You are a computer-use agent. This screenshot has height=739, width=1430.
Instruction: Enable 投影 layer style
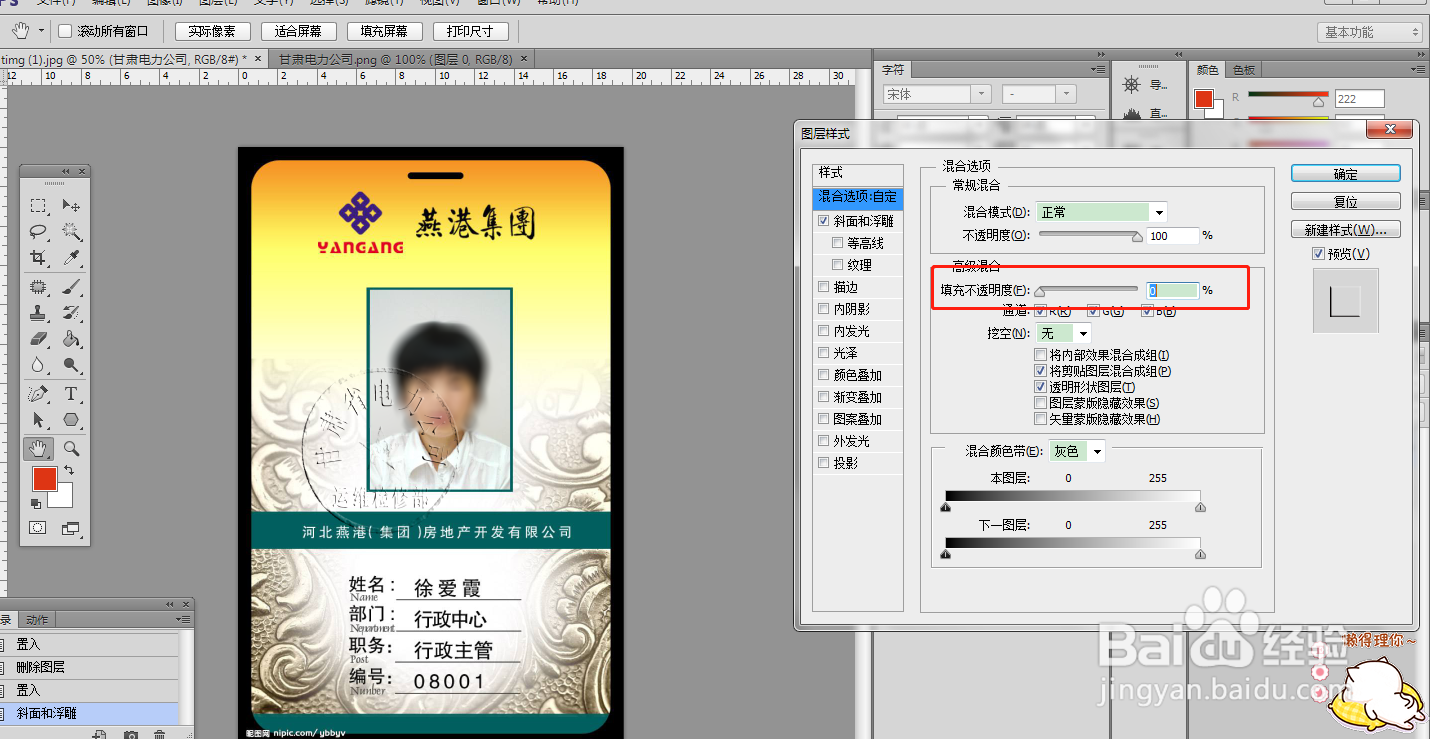pos(824,463)
